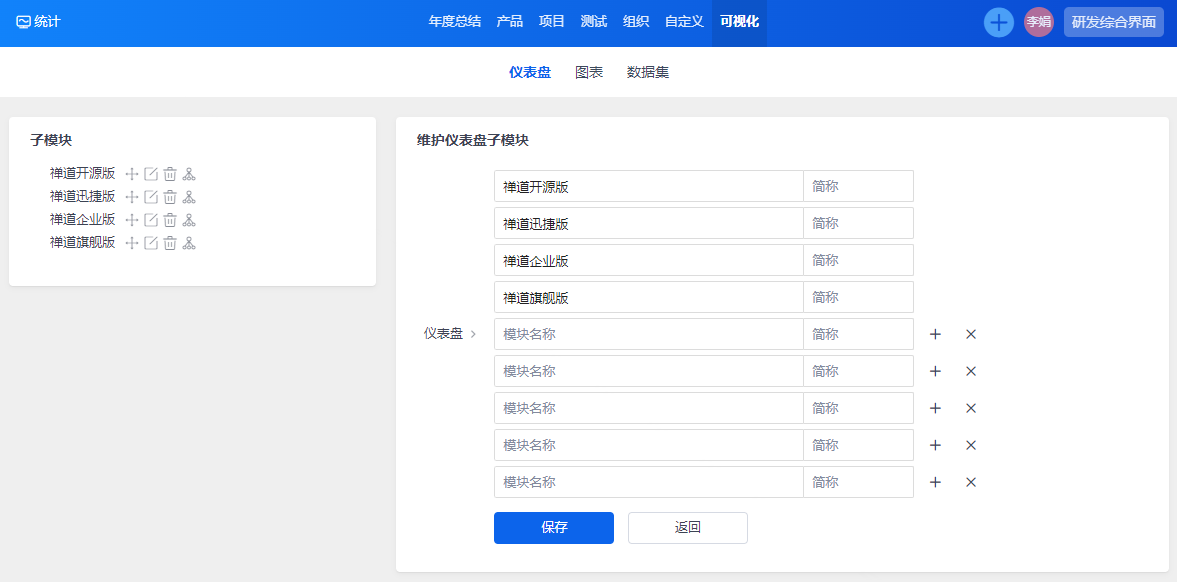Open the 统计 app menu at top left
The image size is (1177, 582).
point(38,21)
